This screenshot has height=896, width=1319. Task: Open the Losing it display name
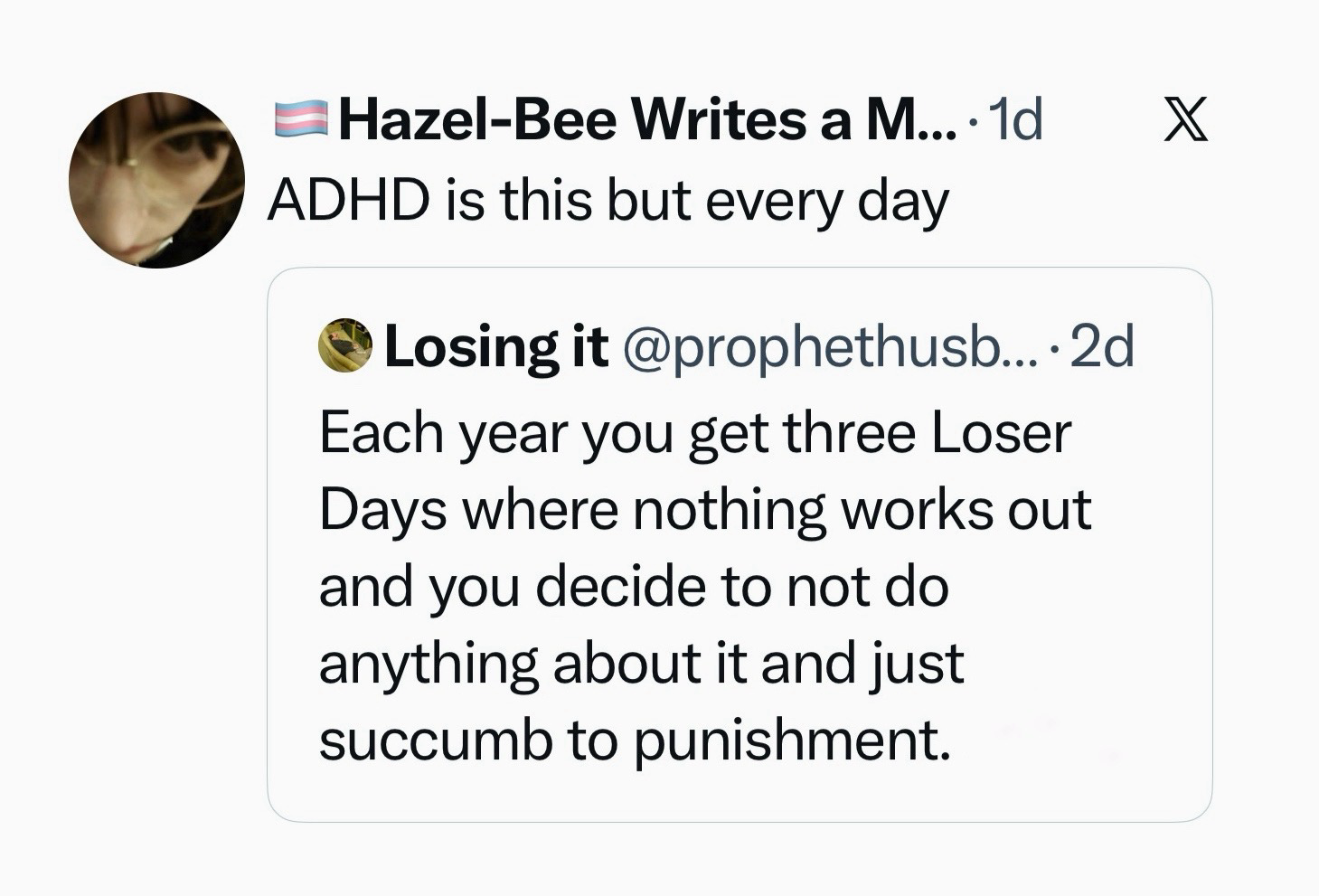click(496, 347)
